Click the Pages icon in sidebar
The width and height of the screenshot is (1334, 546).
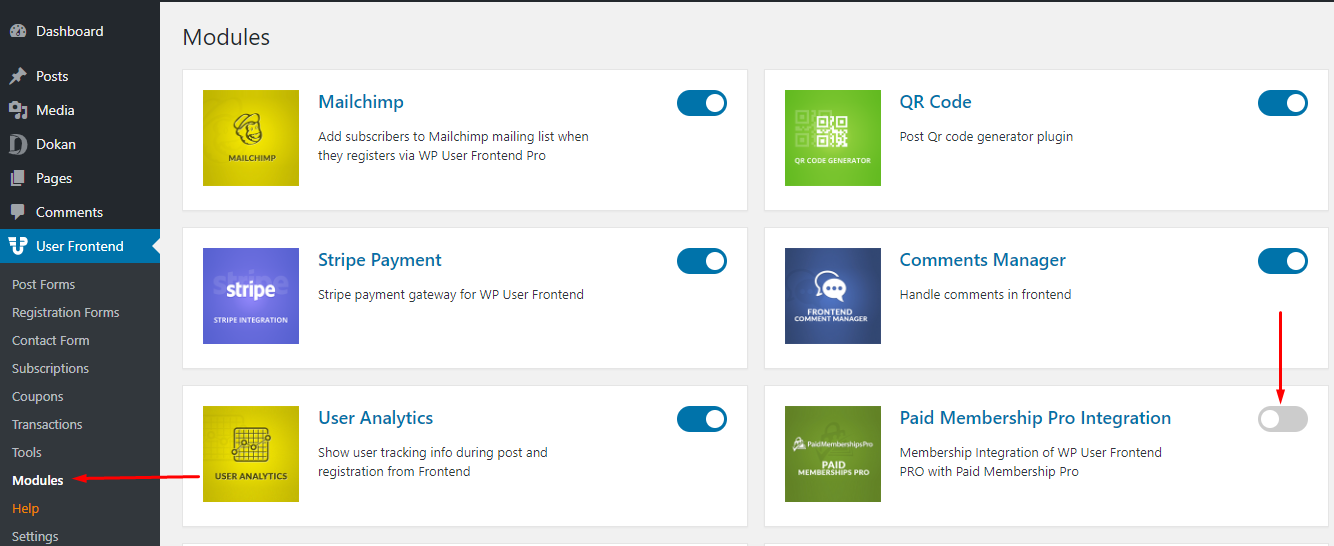point(18,178)
